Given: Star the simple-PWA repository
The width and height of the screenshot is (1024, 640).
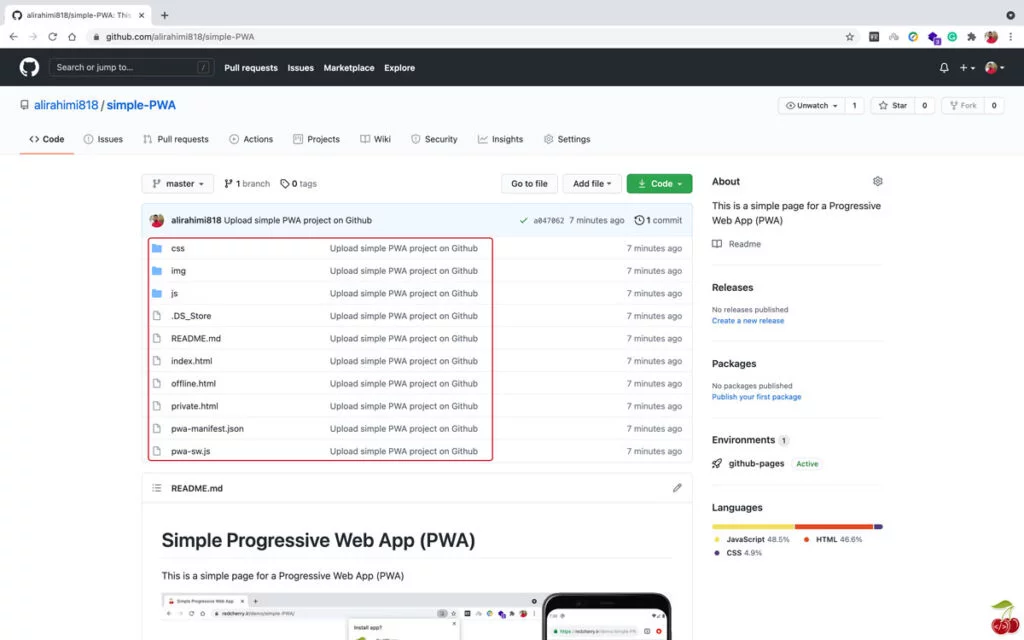Looking at the screenshot, I should tap(892, 105).
